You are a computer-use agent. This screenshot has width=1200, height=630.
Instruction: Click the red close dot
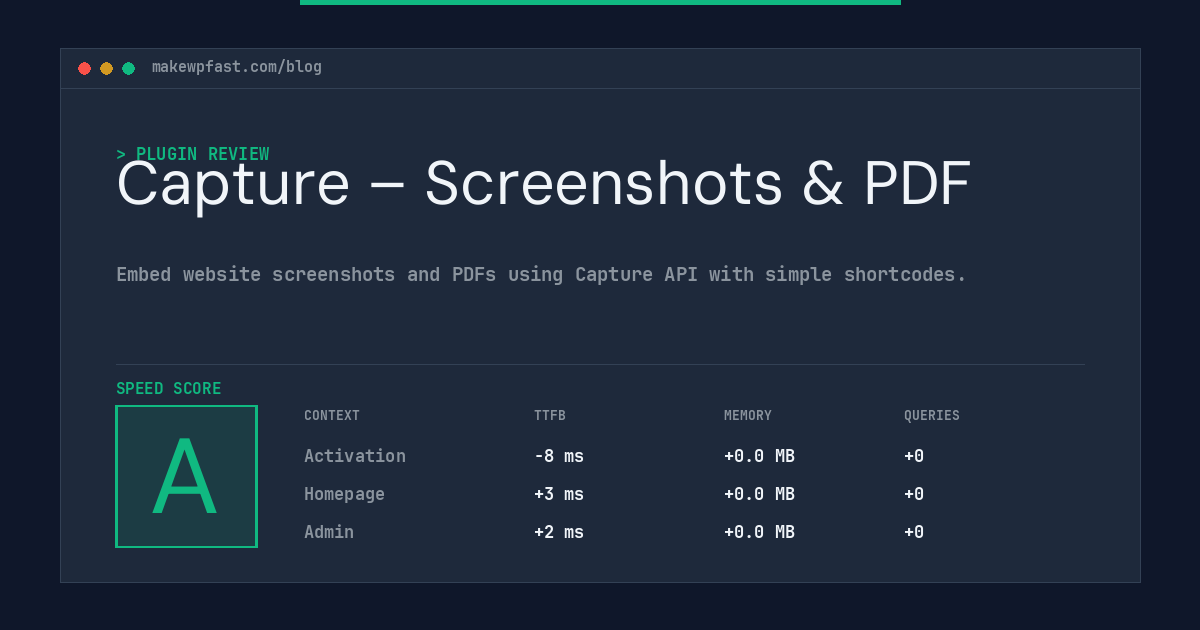click(84, 68)
